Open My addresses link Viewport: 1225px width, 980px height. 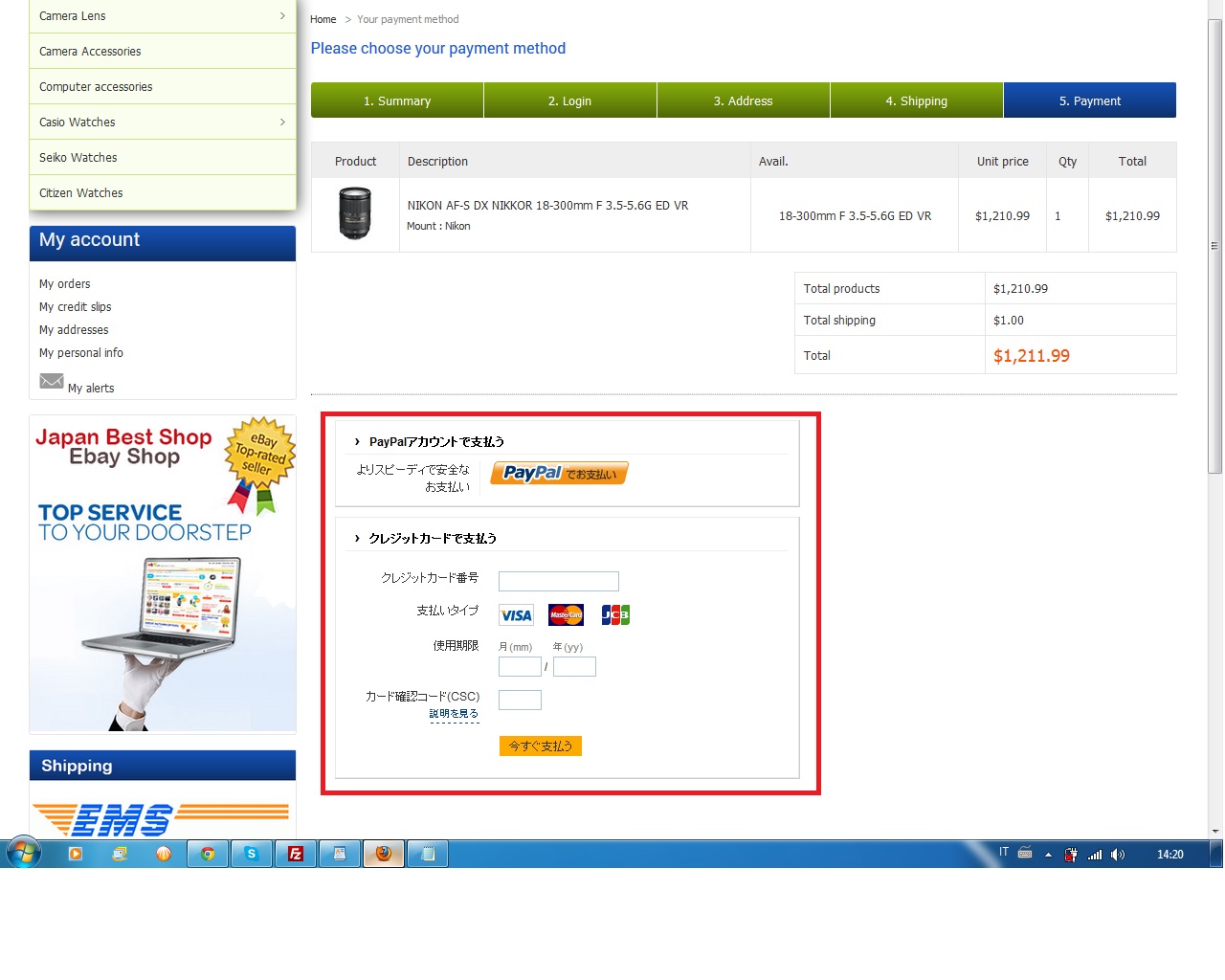point(74,330)
